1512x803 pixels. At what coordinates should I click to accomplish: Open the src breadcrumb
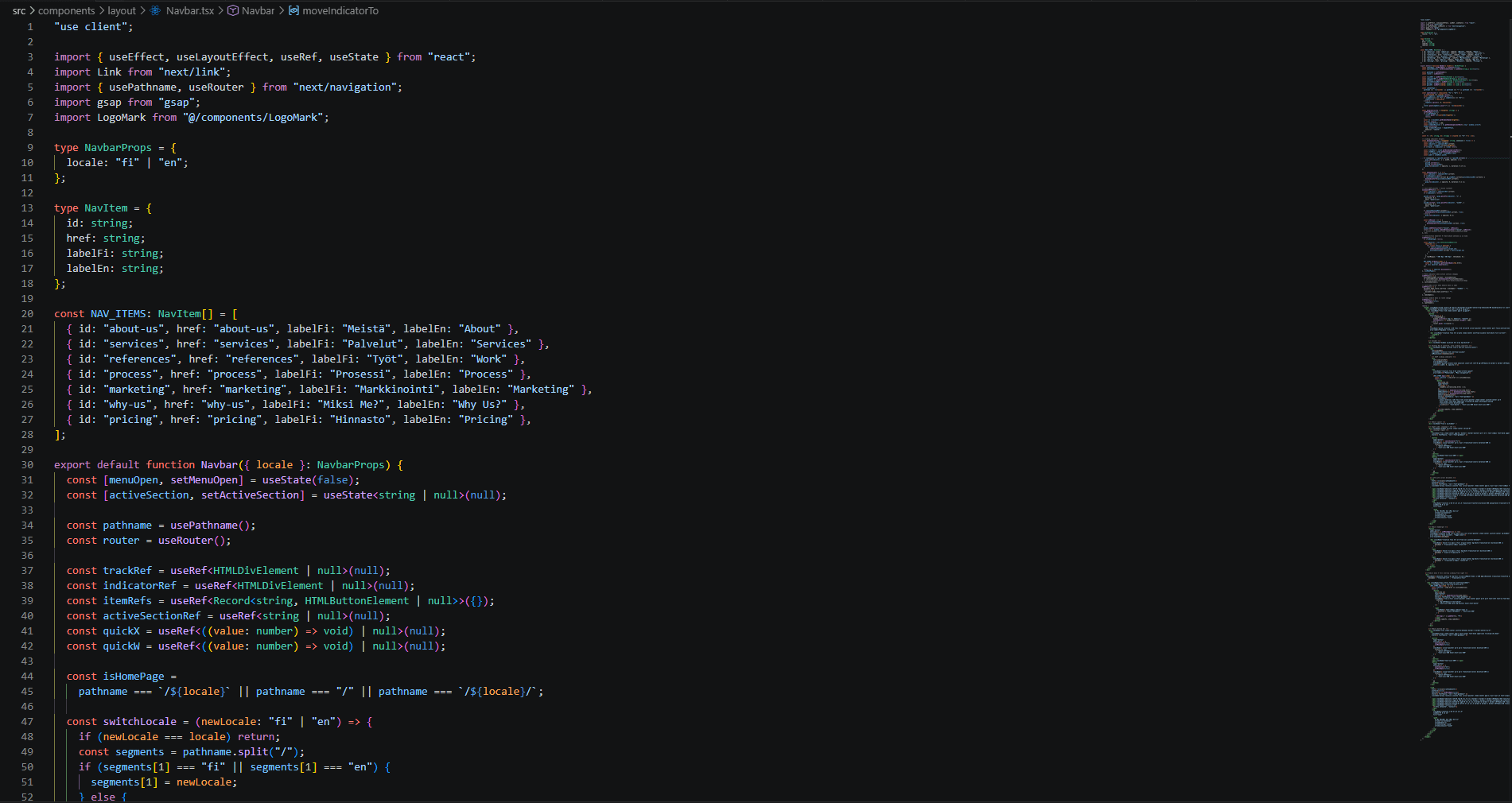(19, 11)
